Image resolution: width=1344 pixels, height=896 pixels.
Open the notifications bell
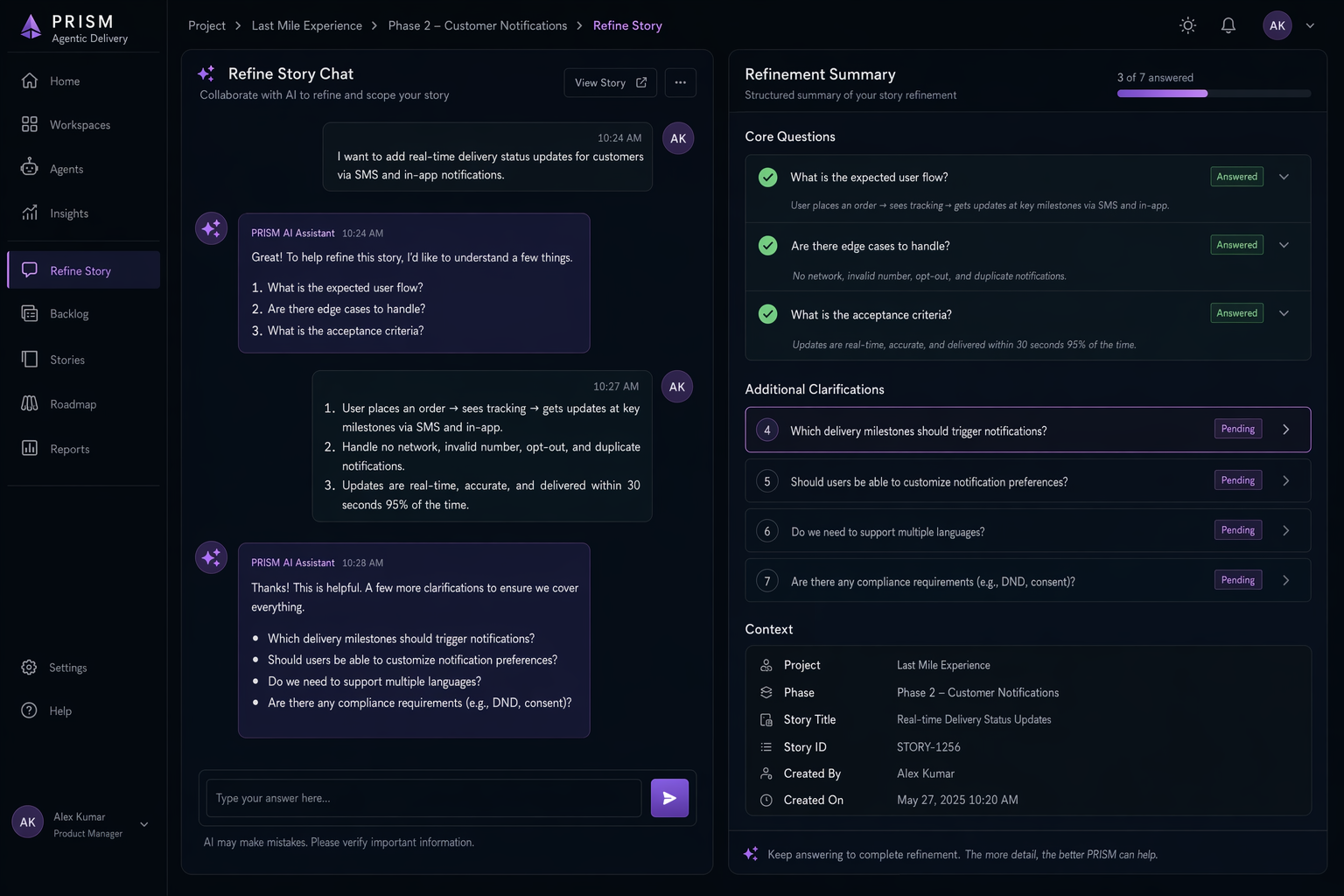1228,25
